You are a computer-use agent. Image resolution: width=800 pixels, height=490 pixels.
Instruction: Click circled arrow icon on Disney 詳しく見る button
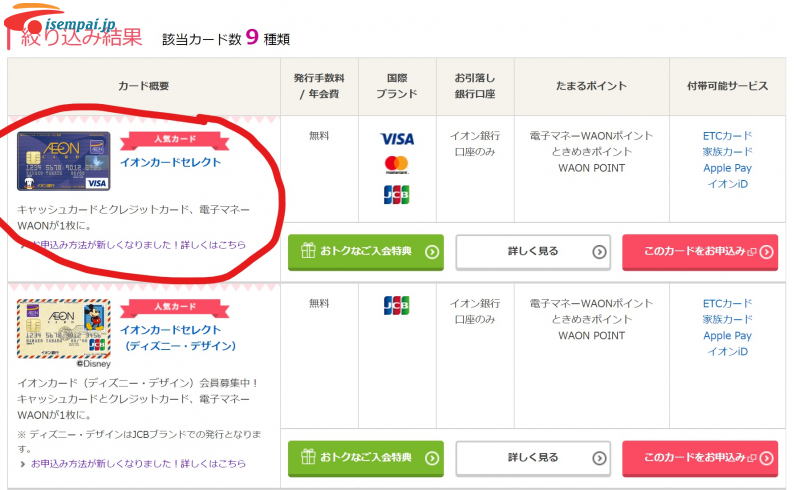pos(599,458)
